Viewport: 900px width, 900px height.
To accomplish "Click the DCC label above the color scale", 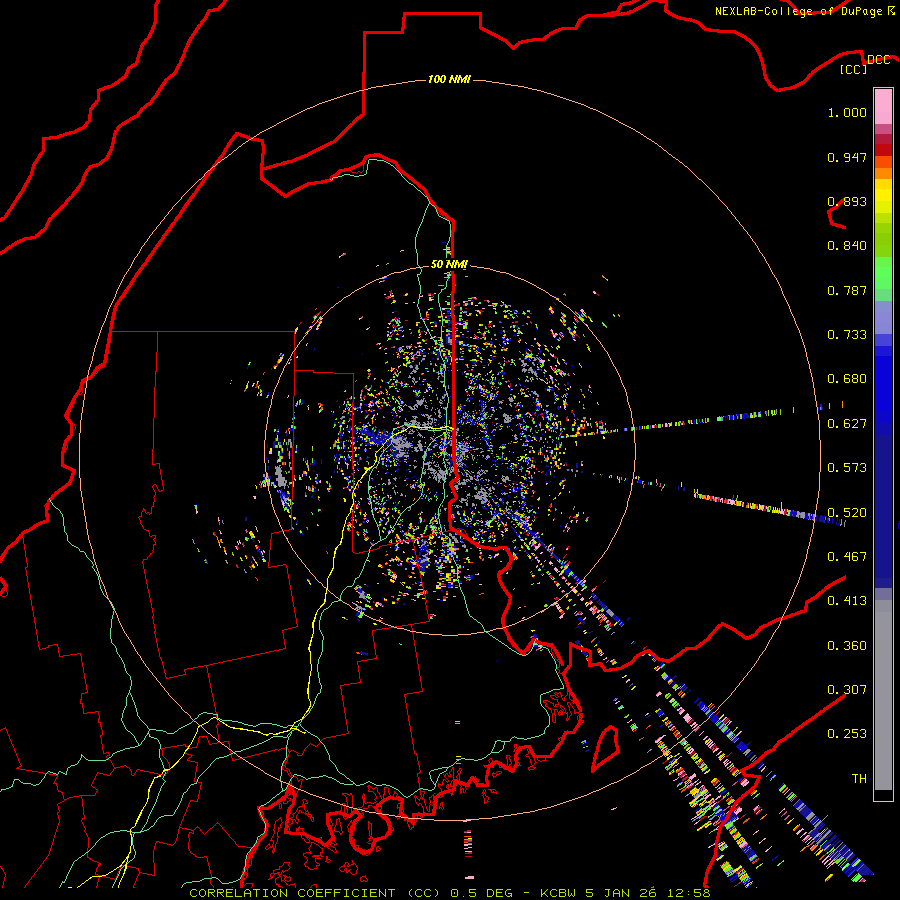I will pyautogui.click(x=878, y=60).
